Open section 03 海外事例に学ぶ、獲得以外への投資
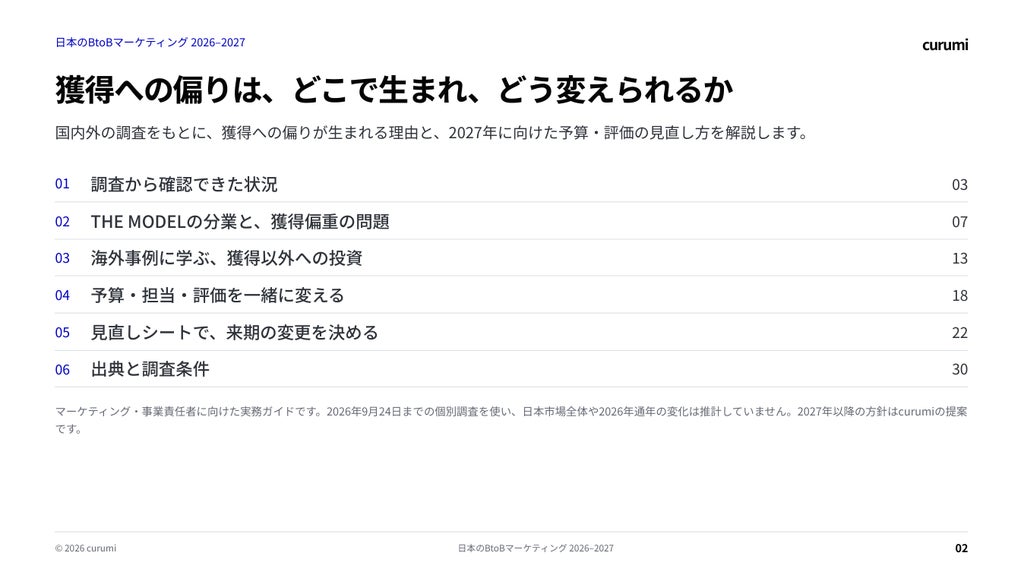Screen dimensions: 1024x575 tap(511, 258)
